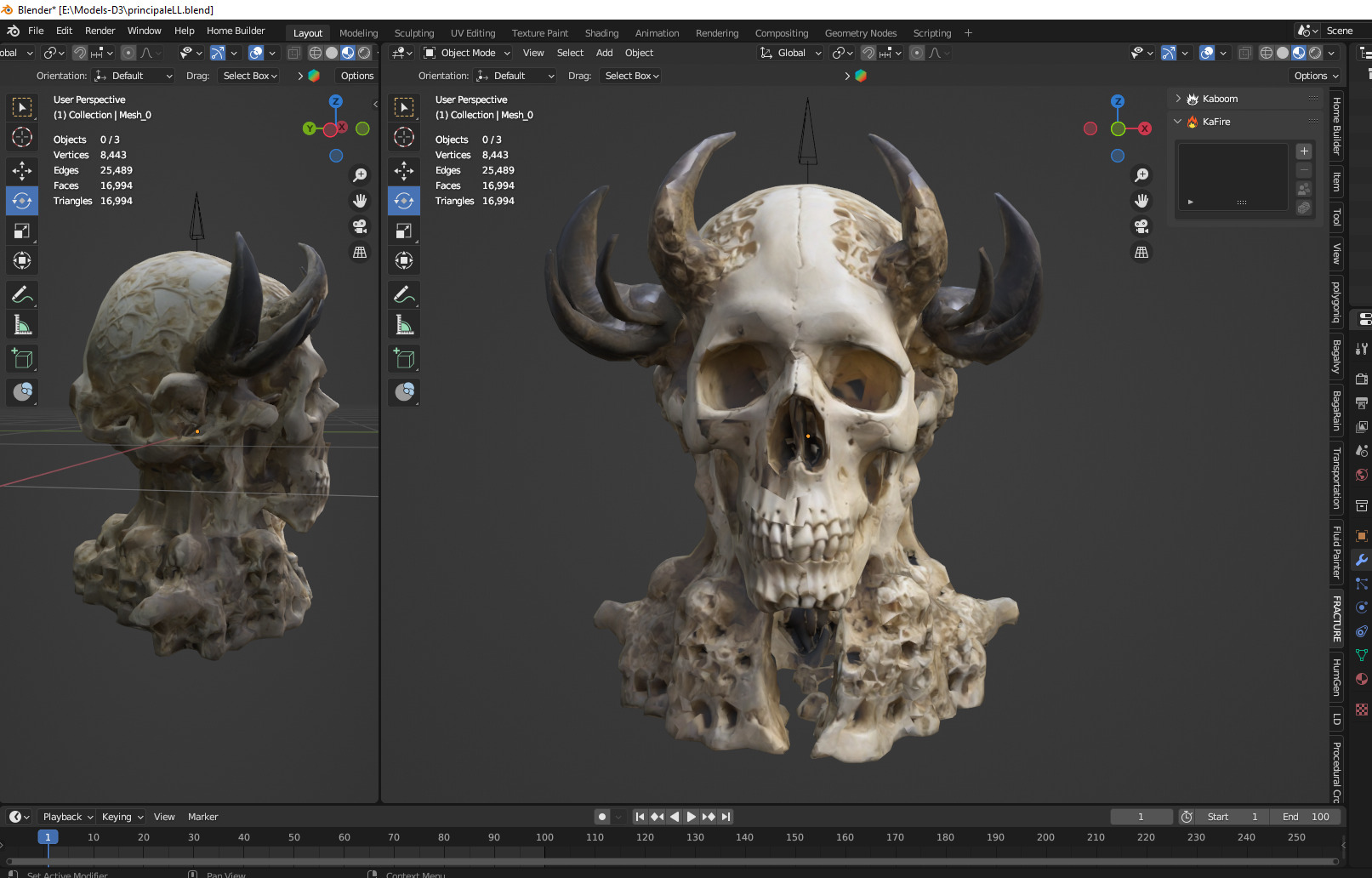Image resolution: width=1372 pixels, height=878 pixels.
Task: Jump to the timeline end frame
Action: 726,817
